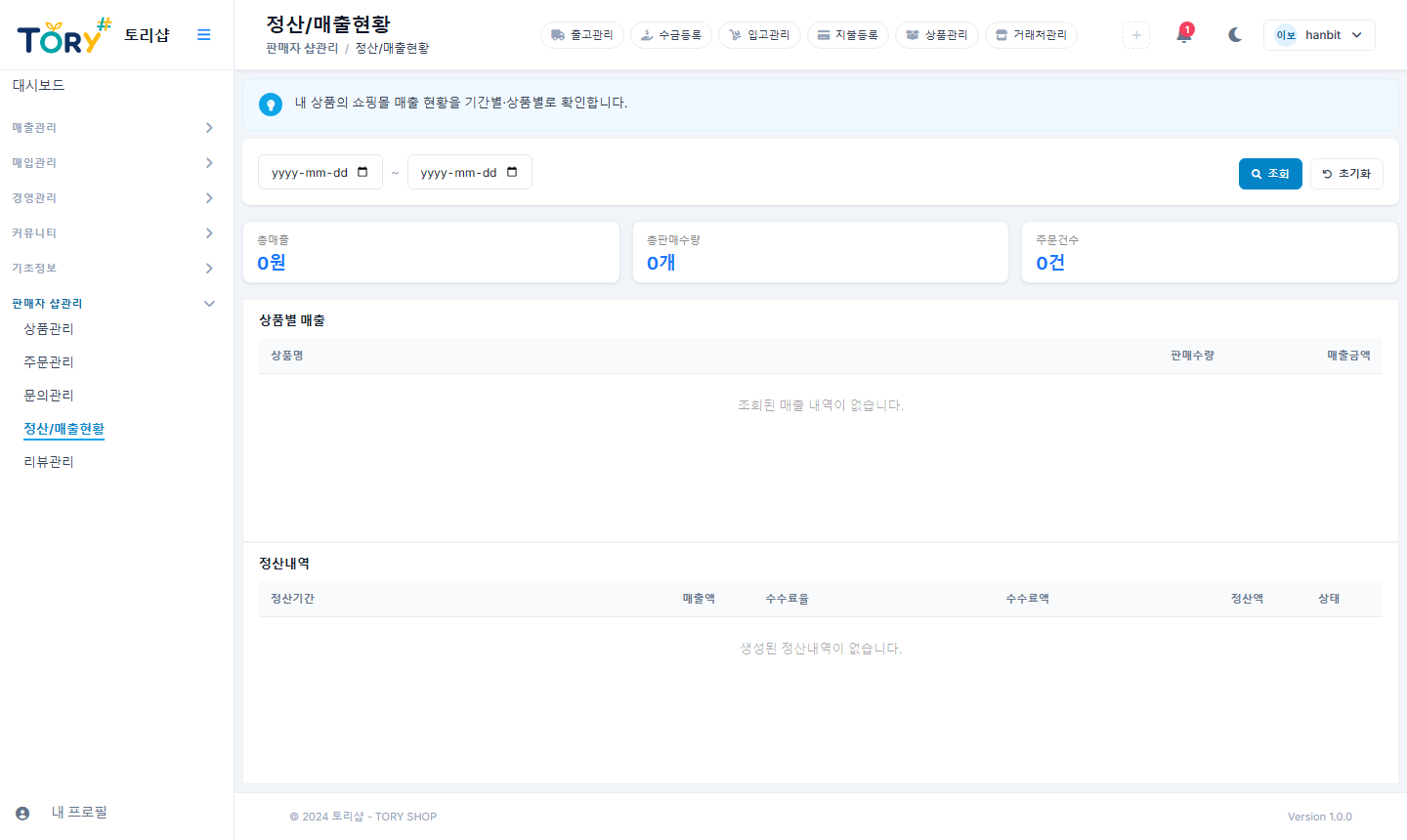Expand 커뮤니티 menu
The height and width of the screenshot is (840, 1407).
[113, 233]
